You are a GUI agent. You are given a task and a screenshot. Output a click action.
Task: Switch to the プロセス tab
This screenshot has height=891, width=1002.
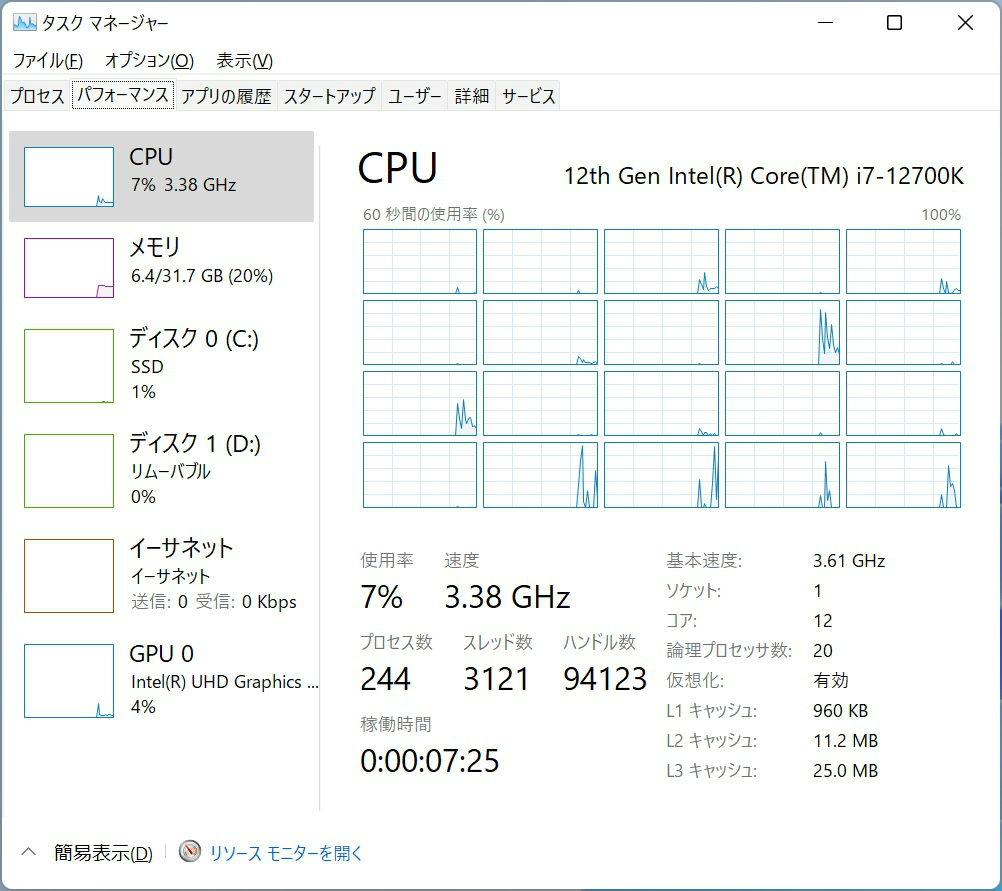coord(37,96)
